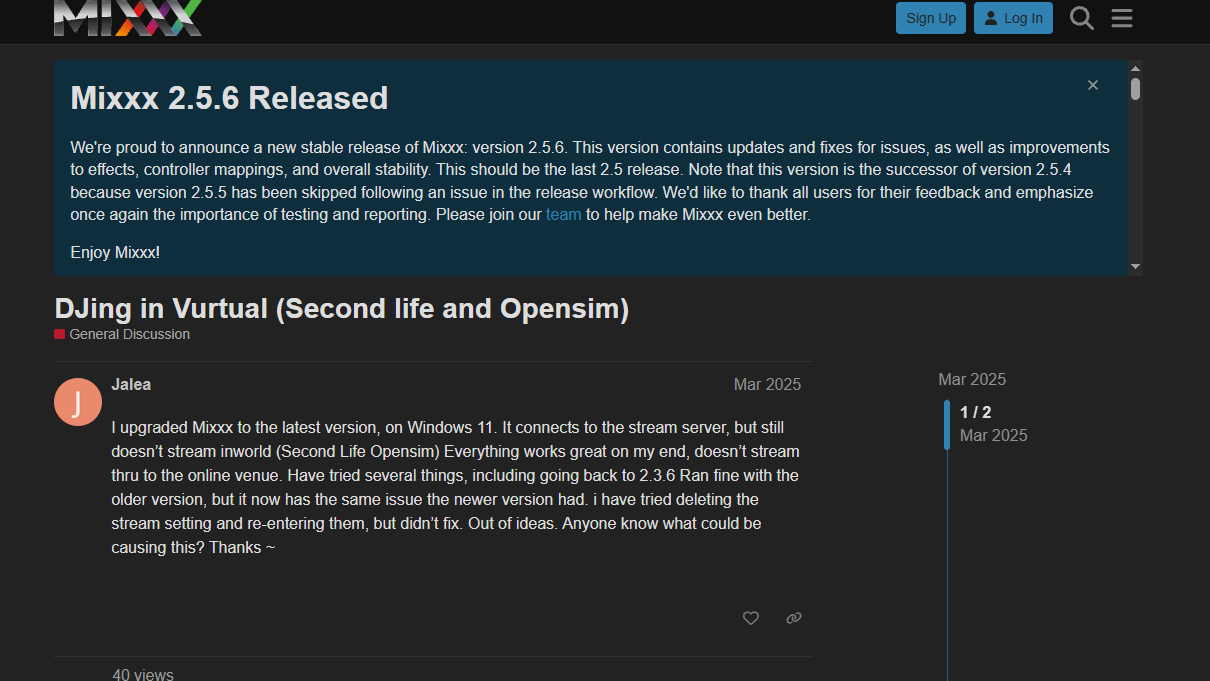Click the Log In button
This screenshot has width=1210, height=681.
(x=1013, y=18)
